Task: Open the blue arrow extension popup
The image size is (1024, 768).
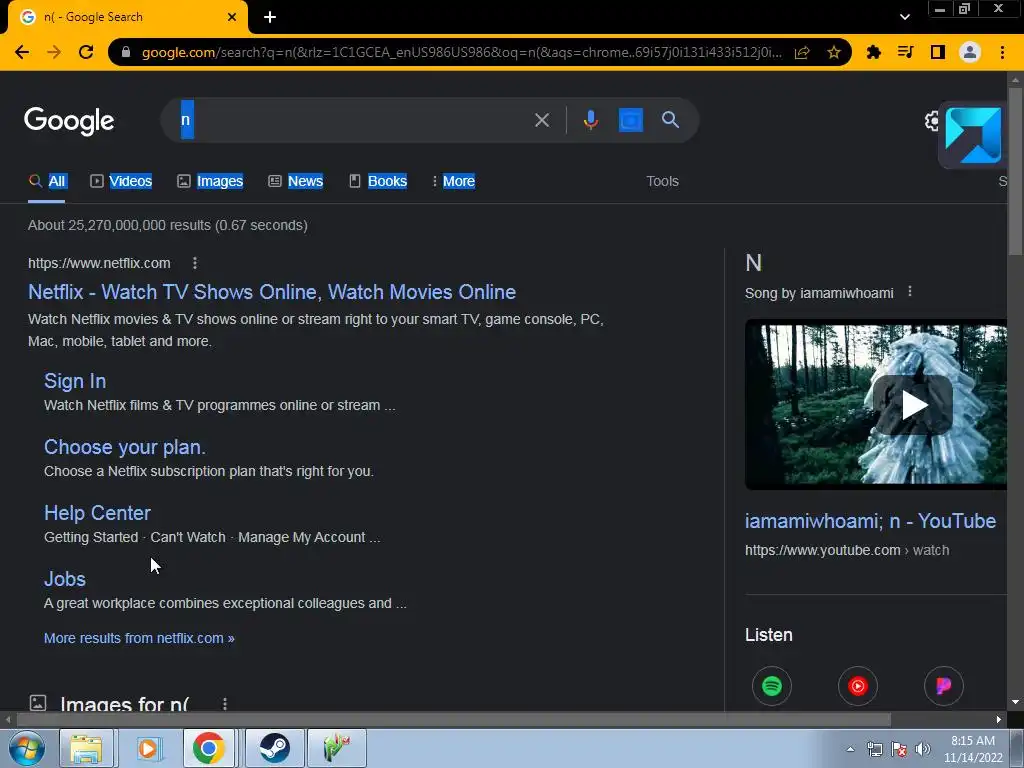Action: coord(973,135)
